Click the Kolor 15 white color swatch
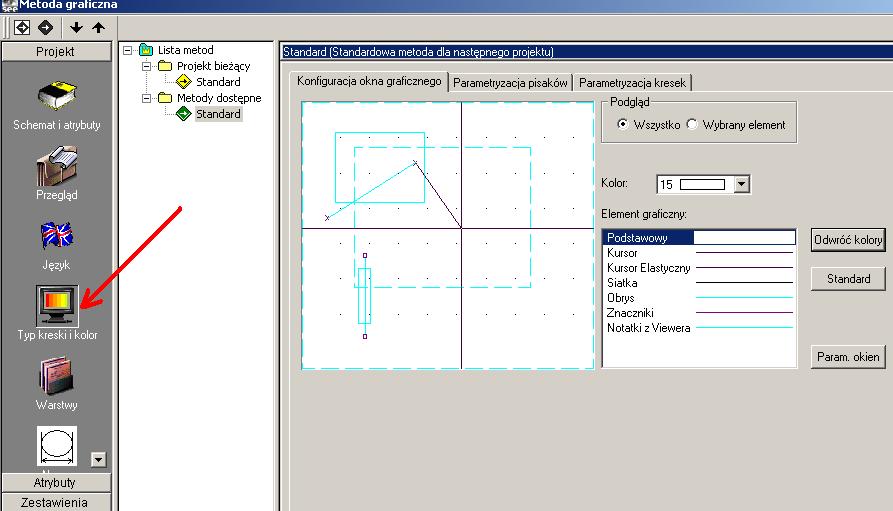 (702, 185)
